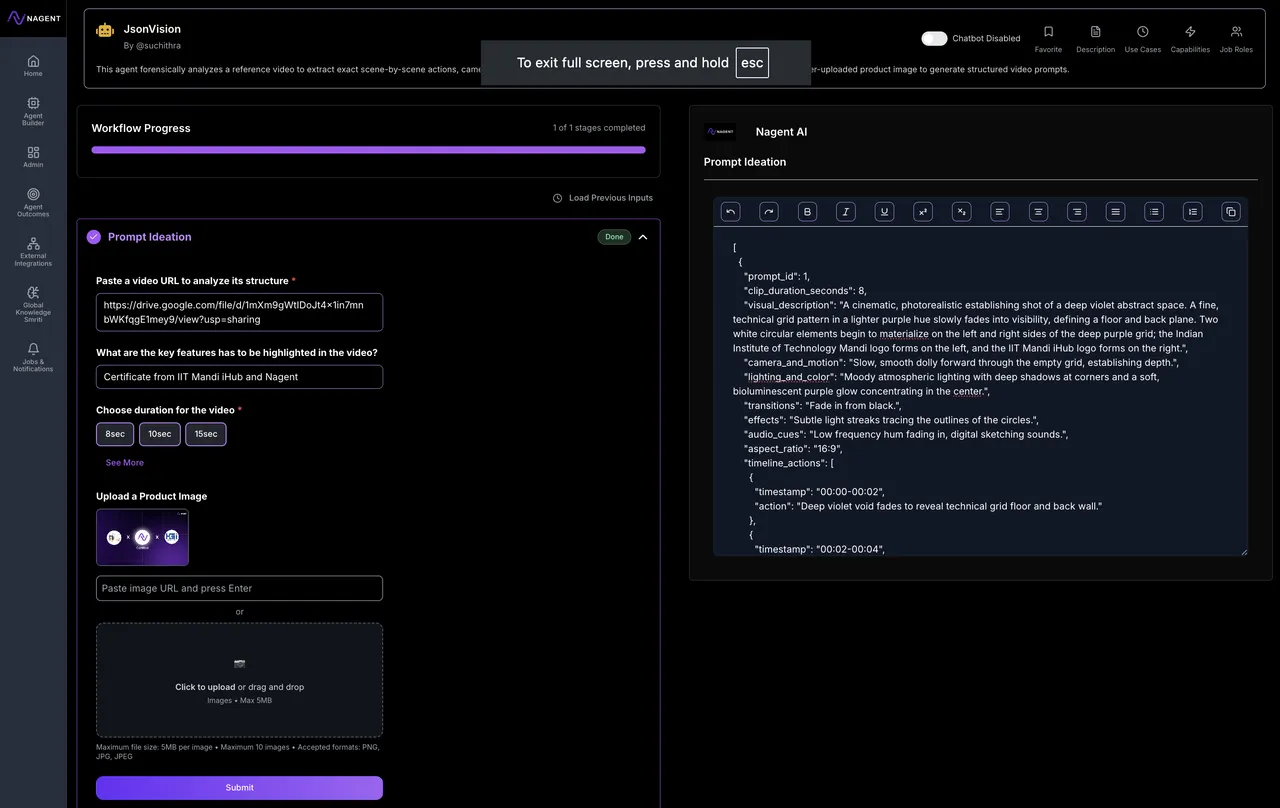The image size is (1280, 808).
Task: Click the Paste image URL field
Action: 239,588
